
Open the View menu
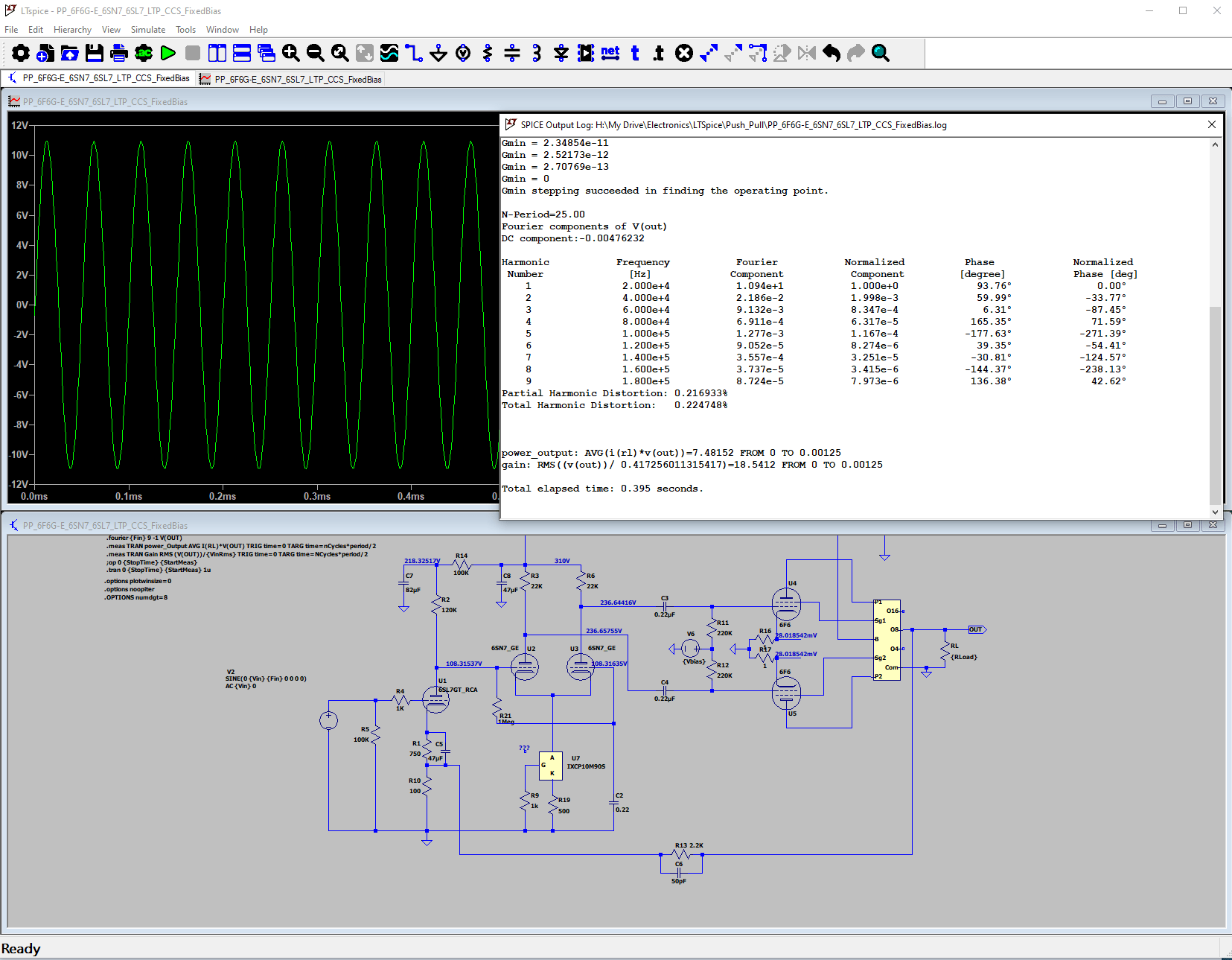111,30
